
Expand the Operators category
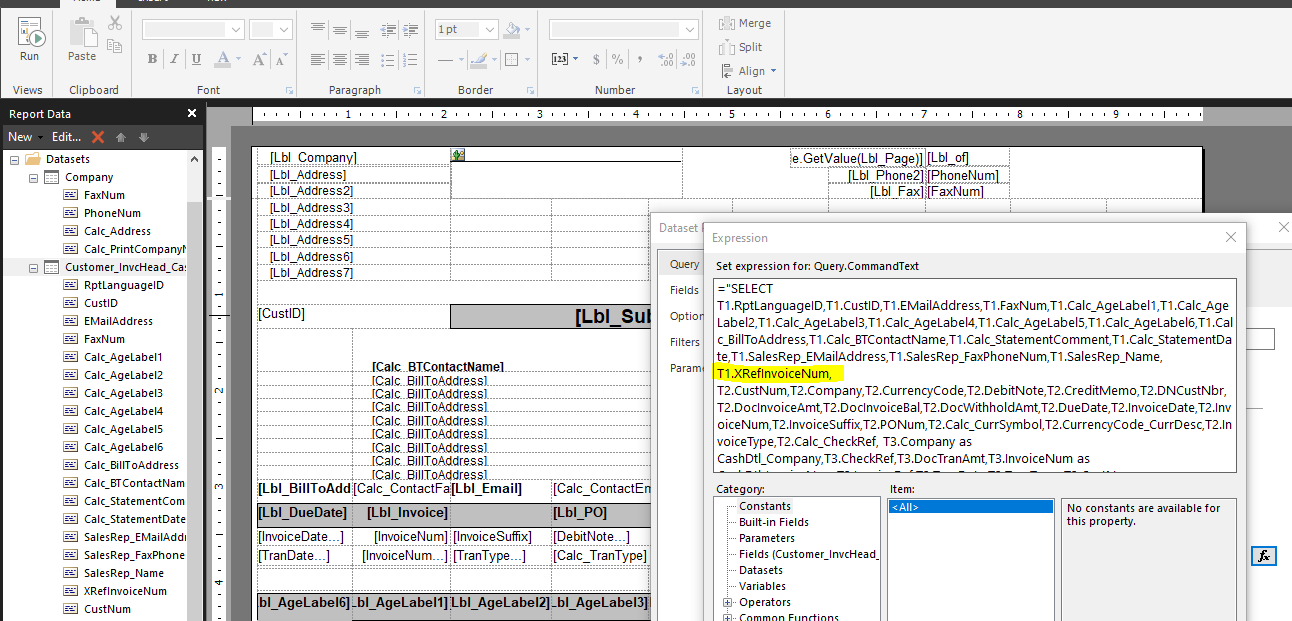tap(728, 602)
